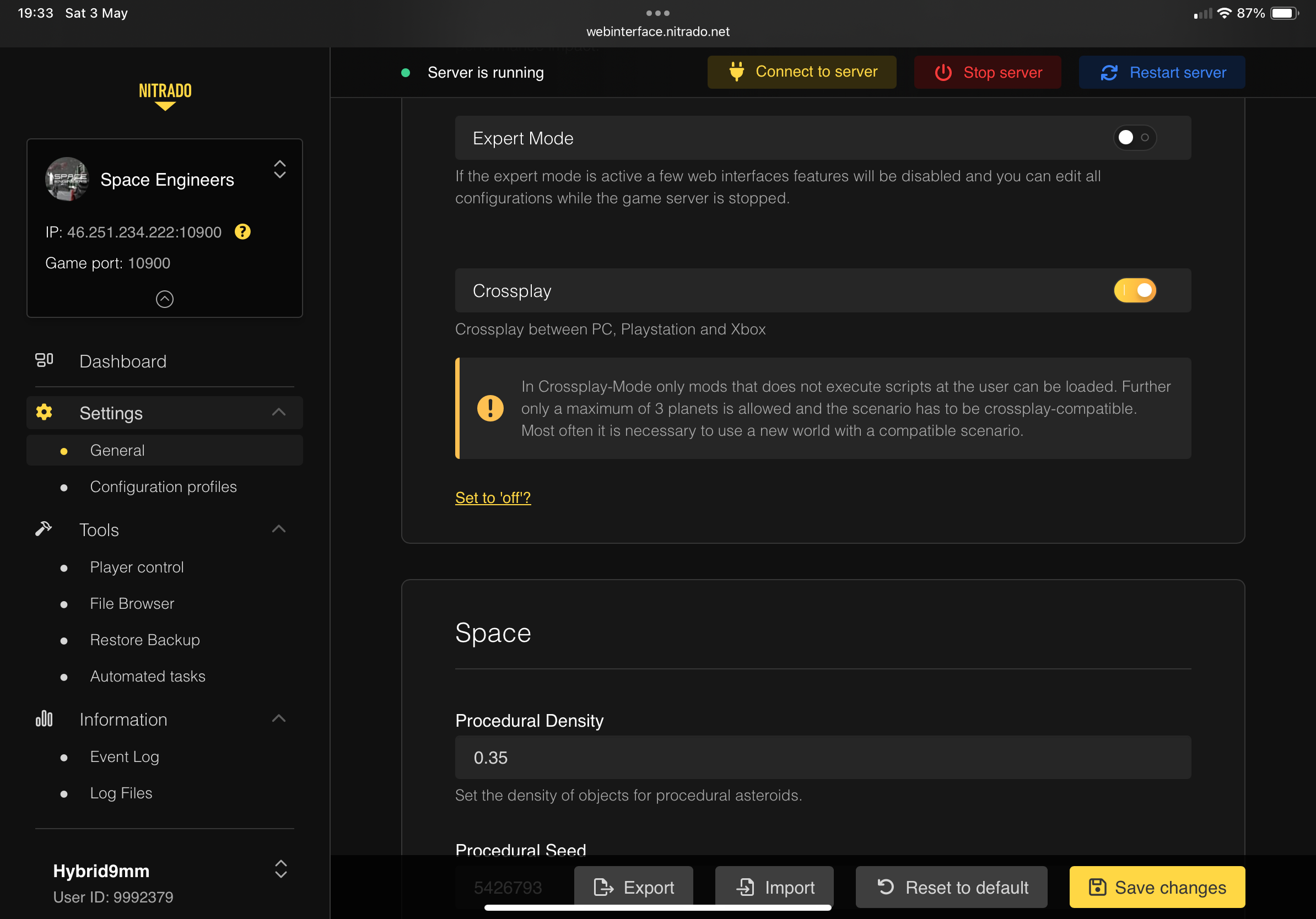Click the User ID: 9992379 text
The height and width of the screenshot is (919, 1316).
(113, 896)
